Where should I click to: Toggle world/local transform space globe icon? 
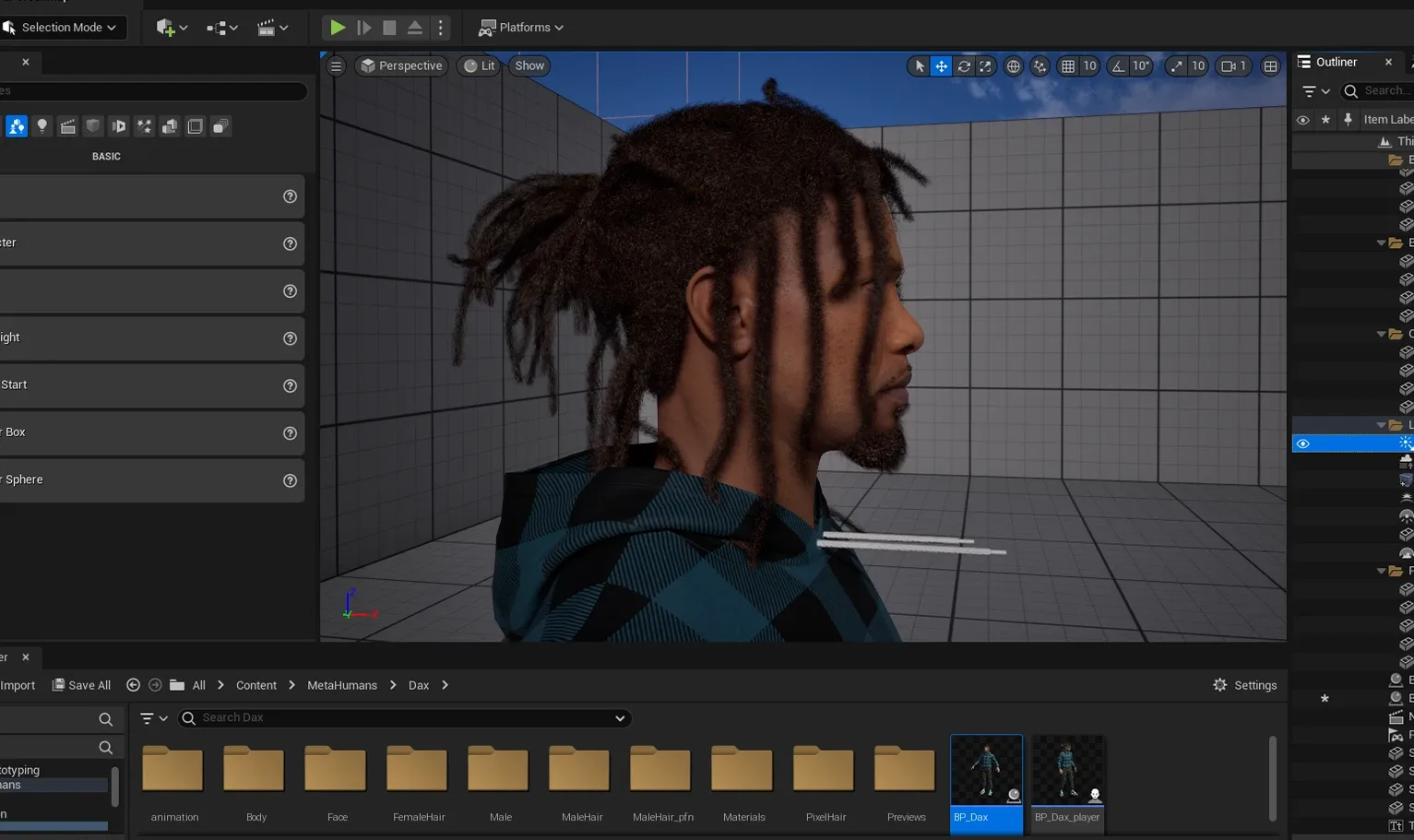(1013, 65)
